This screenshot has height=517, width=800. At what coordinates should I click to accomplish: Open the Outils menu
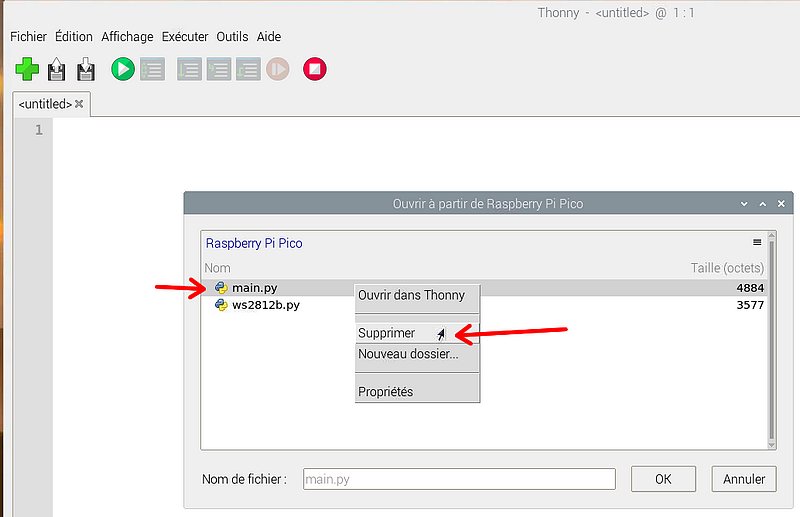click(232, 37)
